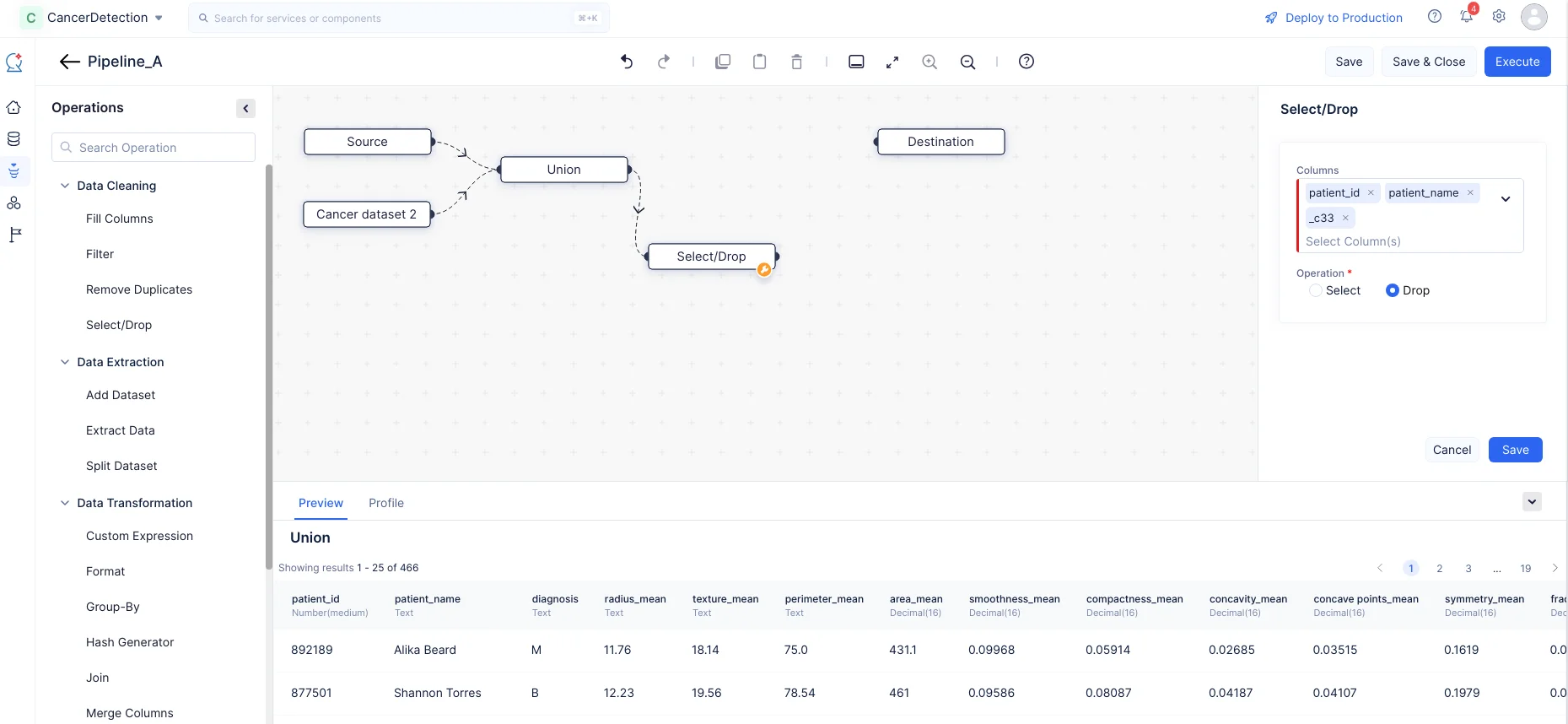Image resolution: width=1568 pixels, height=724 pixels.
Task: Collapse the preview panel chevron
Action: coord(1533,501)
